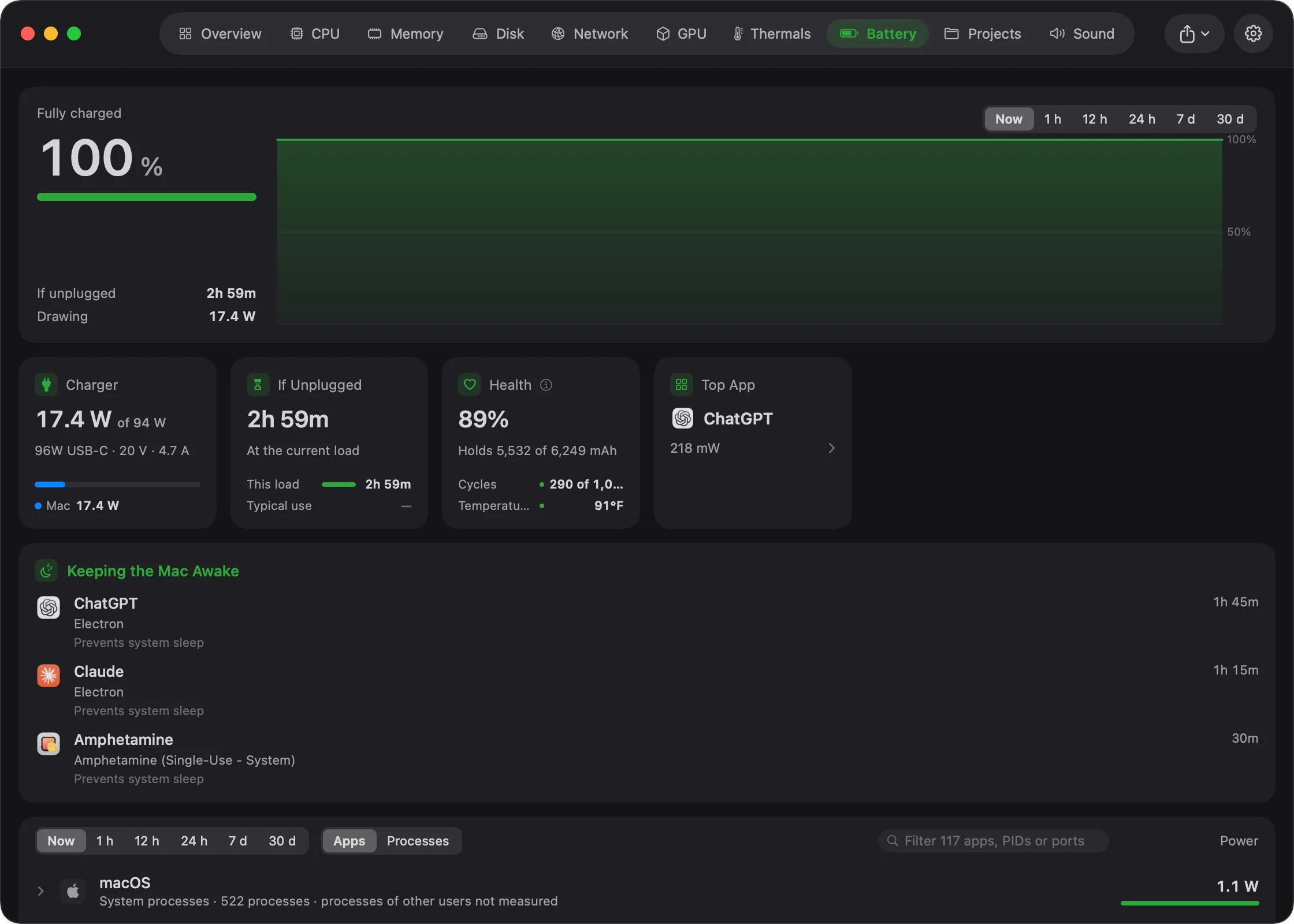Set battery chart range to 7 d
1294x924 pixels.
tap(1185, 119)
